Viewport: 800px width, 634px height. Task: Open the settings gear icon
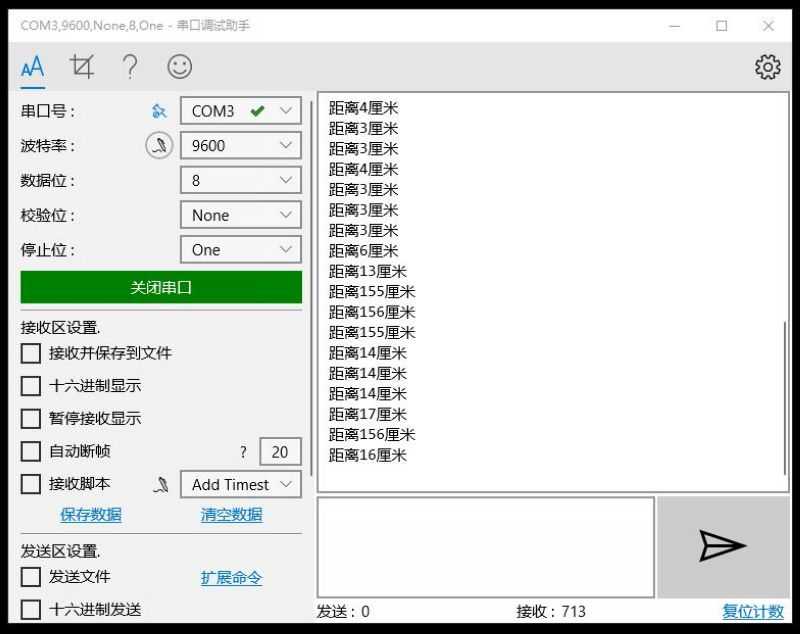(766, 68)
